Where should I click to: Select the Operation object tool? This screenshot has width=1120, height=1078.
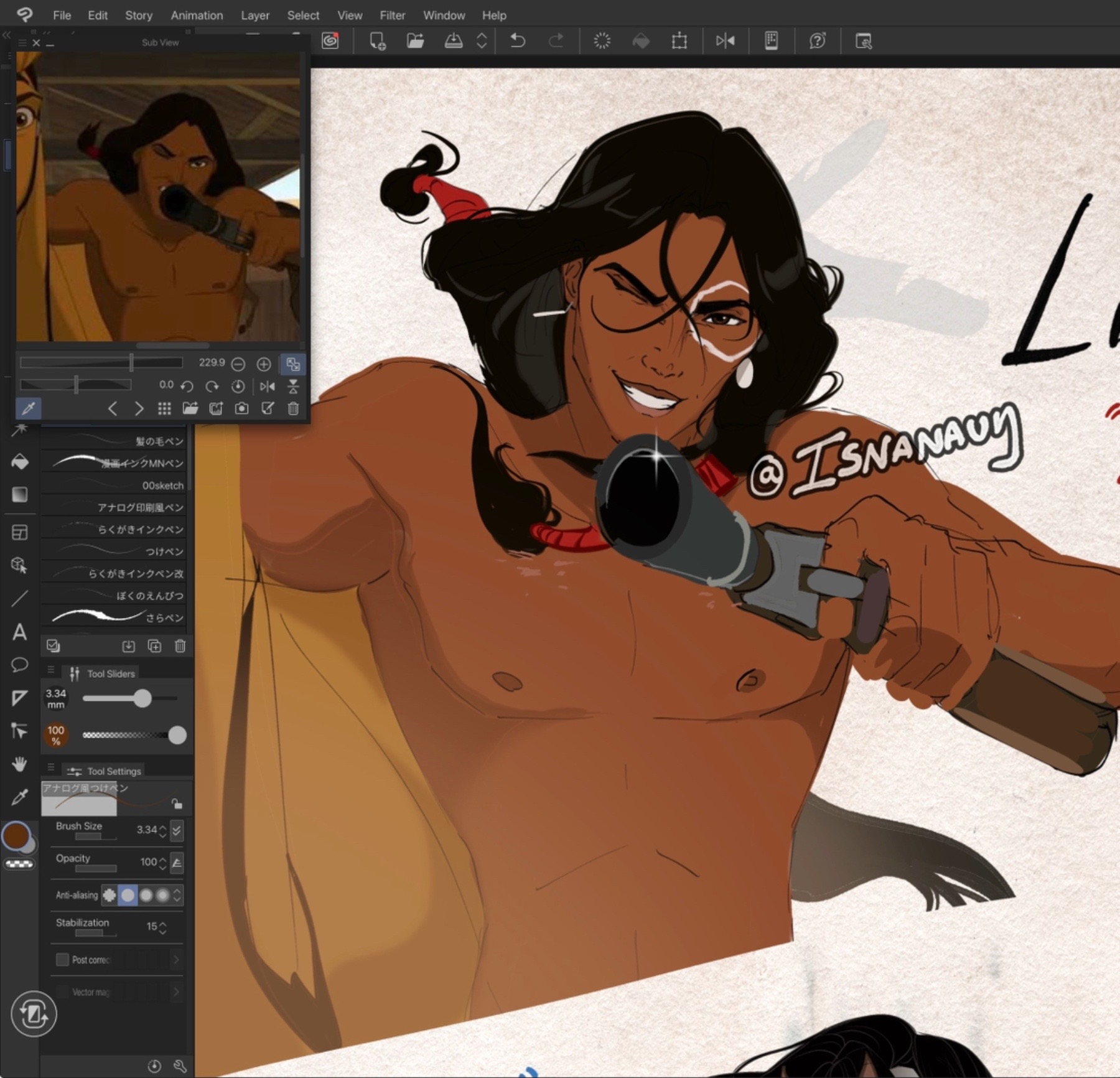click(x=20, y=565)
